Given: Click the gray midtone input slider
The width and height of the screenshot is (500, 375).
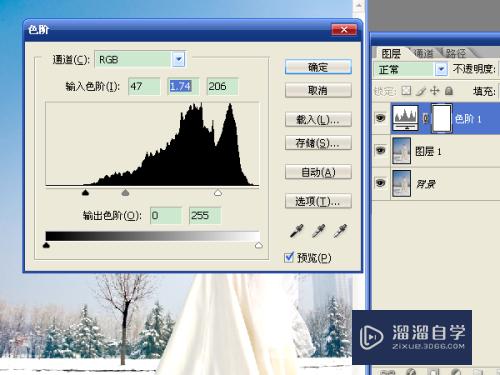Looking at the screenshot, I should 125,192.
